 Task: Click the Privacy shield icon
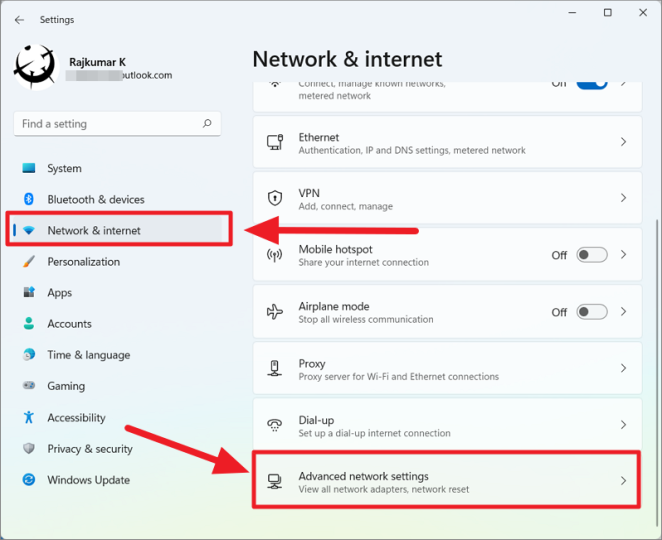29,448
